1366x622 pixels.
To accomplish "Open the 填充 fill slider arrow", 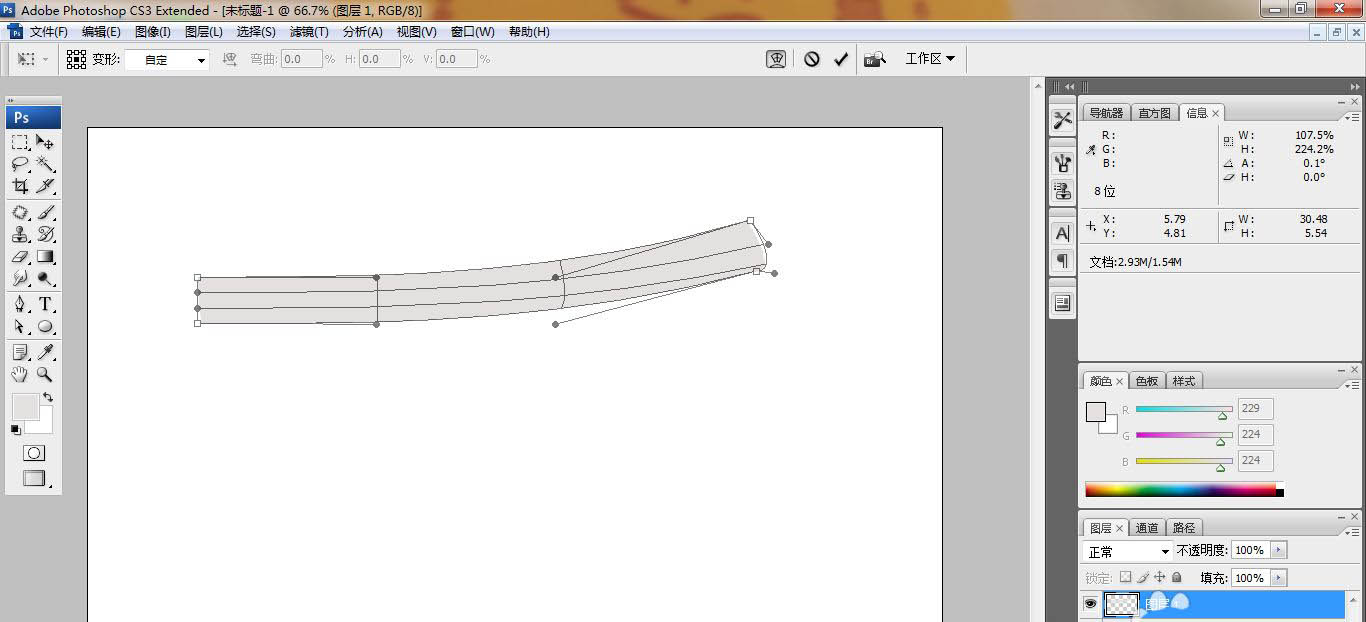I will 1280,578.
